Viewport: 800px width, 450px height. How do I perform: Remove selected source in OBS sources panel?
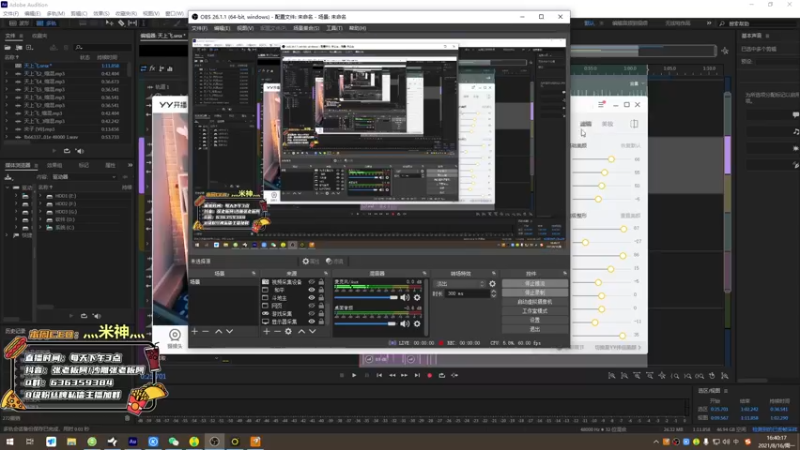[x=278, y=332]
